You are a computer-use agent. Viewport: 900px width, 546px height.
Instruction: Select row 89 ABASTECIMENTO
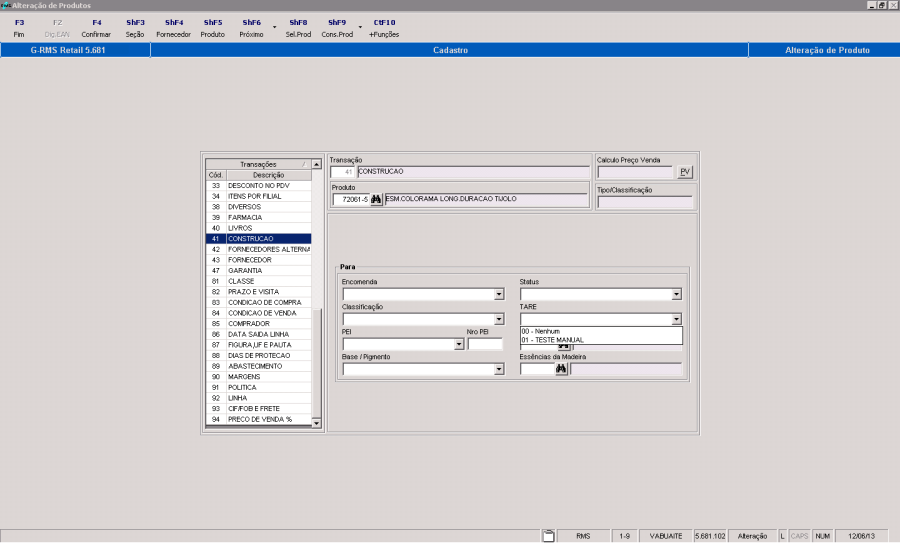tap(258, 366)
